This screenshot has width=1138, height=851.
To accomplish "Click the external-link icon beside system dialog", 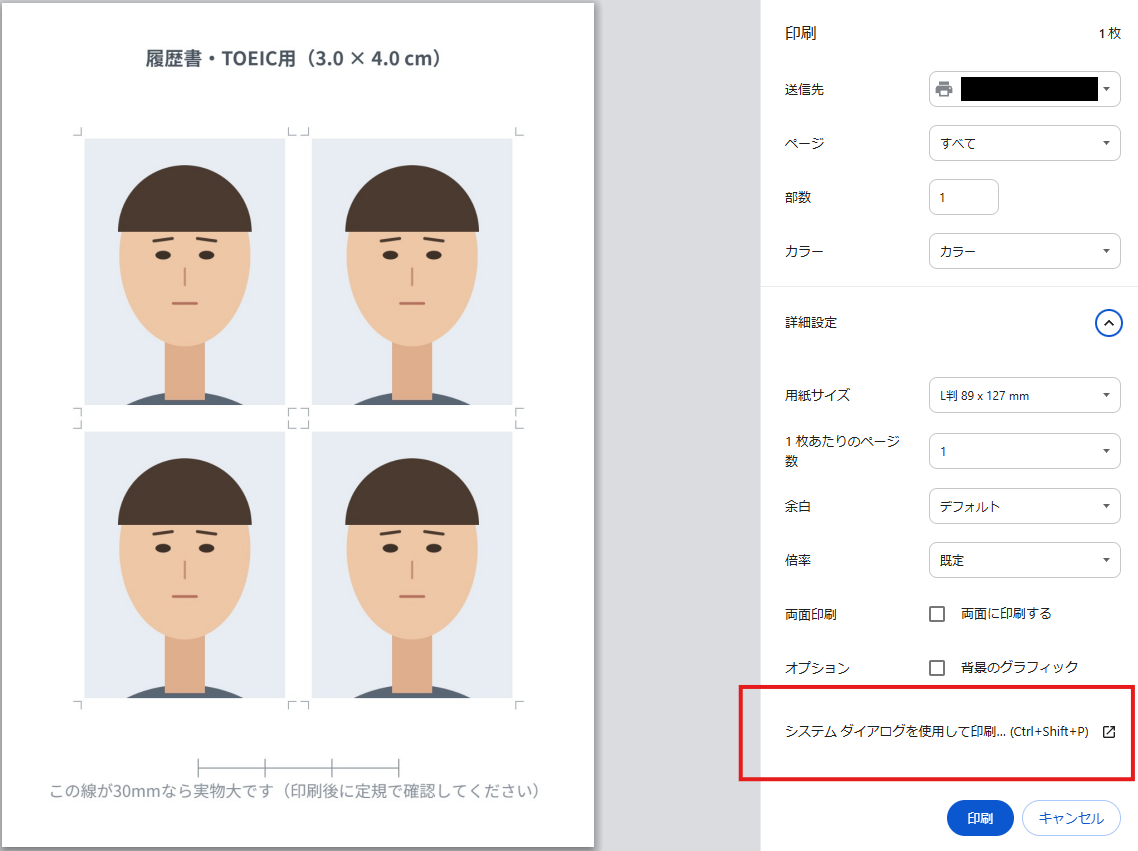I will pos(1109,731).
